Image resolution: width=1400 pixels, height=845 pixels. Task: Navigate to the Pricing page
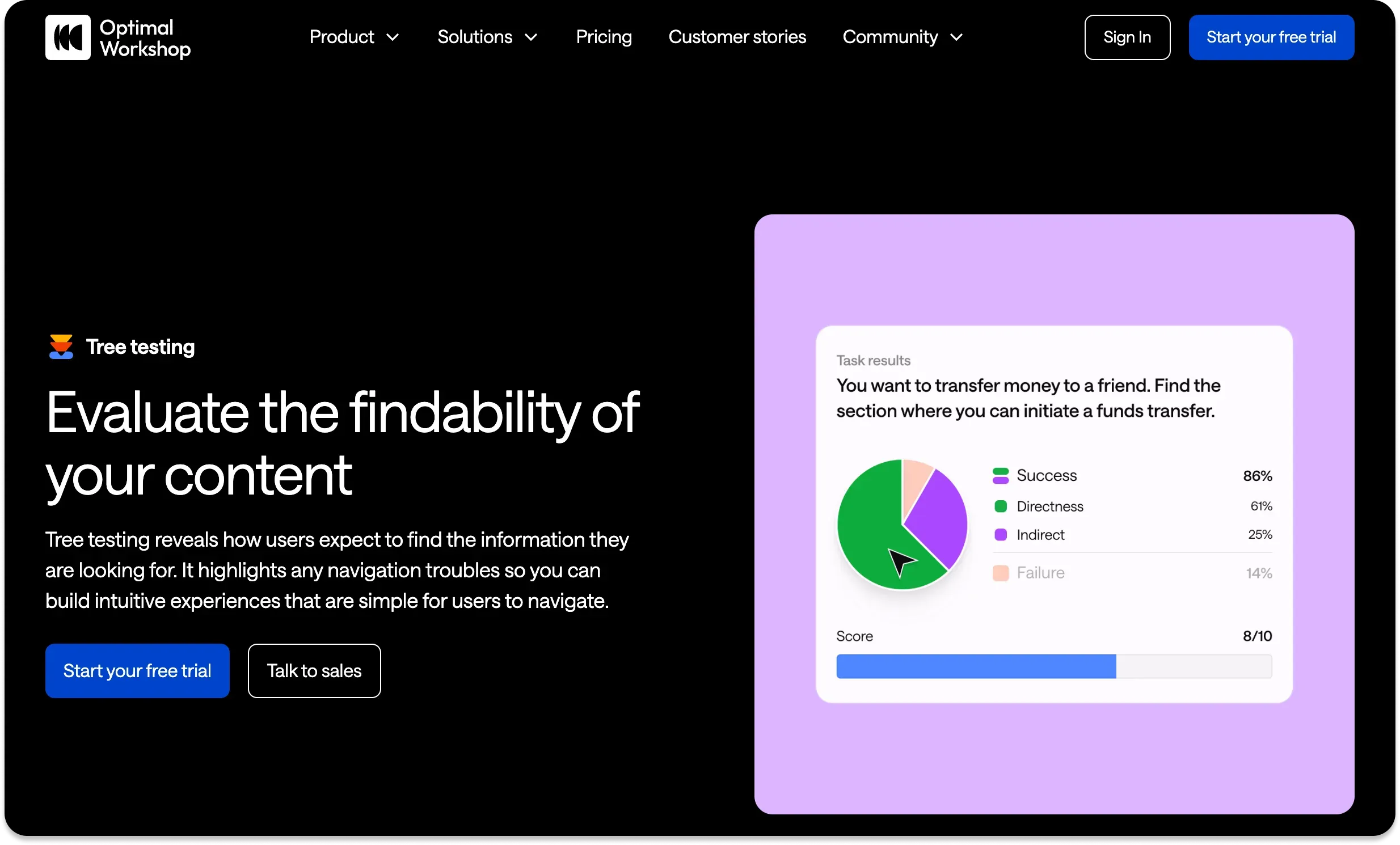(x=604, y=37)
